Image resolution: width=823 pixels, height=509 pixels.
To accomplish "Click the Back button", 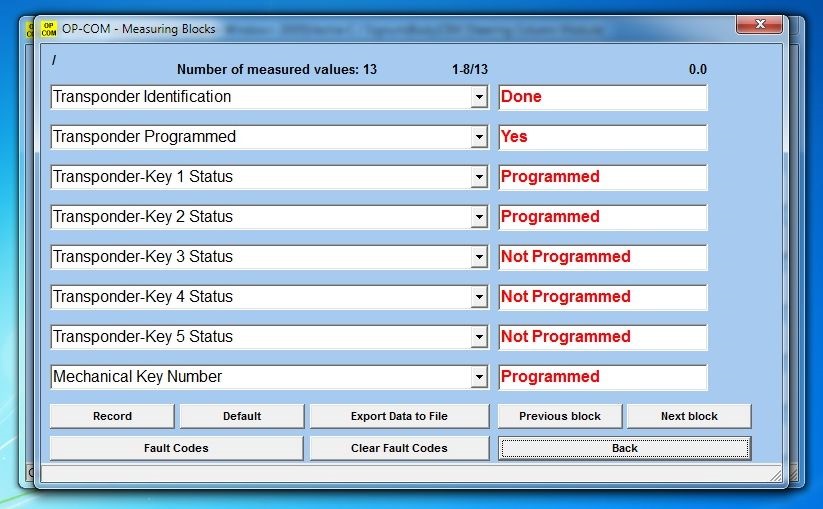I will (x=625, y=448).
